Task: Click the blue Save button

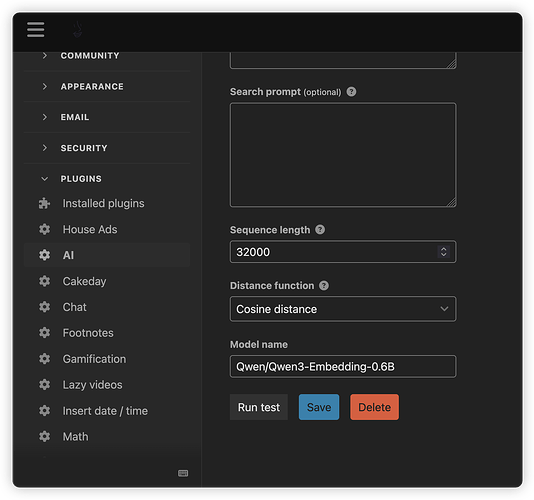Action: (x=319, y=407)
